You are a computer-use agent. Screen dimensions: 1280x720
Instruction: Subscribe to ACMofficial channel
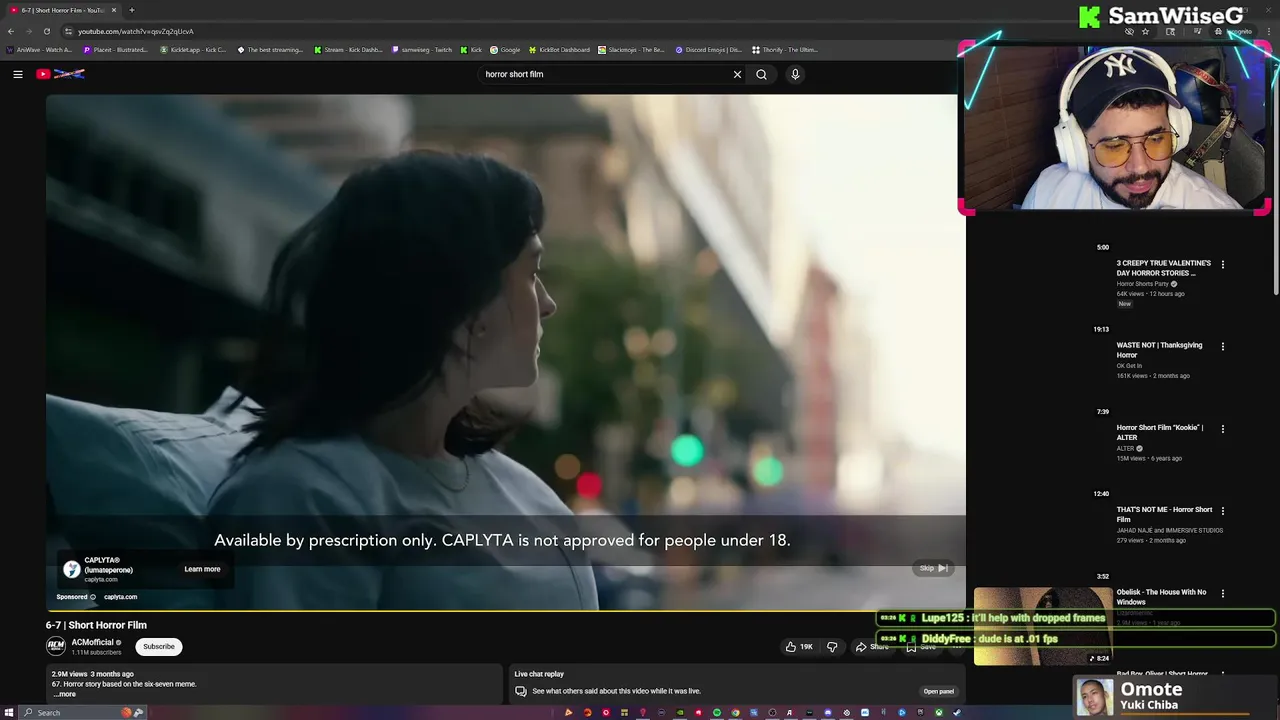pyautogui.click(x=158, y=646)
